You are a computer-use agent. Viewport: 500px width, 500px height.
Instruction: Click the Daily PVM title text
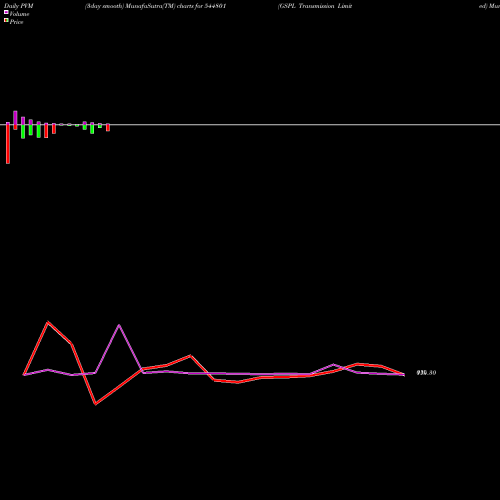tap(19, 6)
